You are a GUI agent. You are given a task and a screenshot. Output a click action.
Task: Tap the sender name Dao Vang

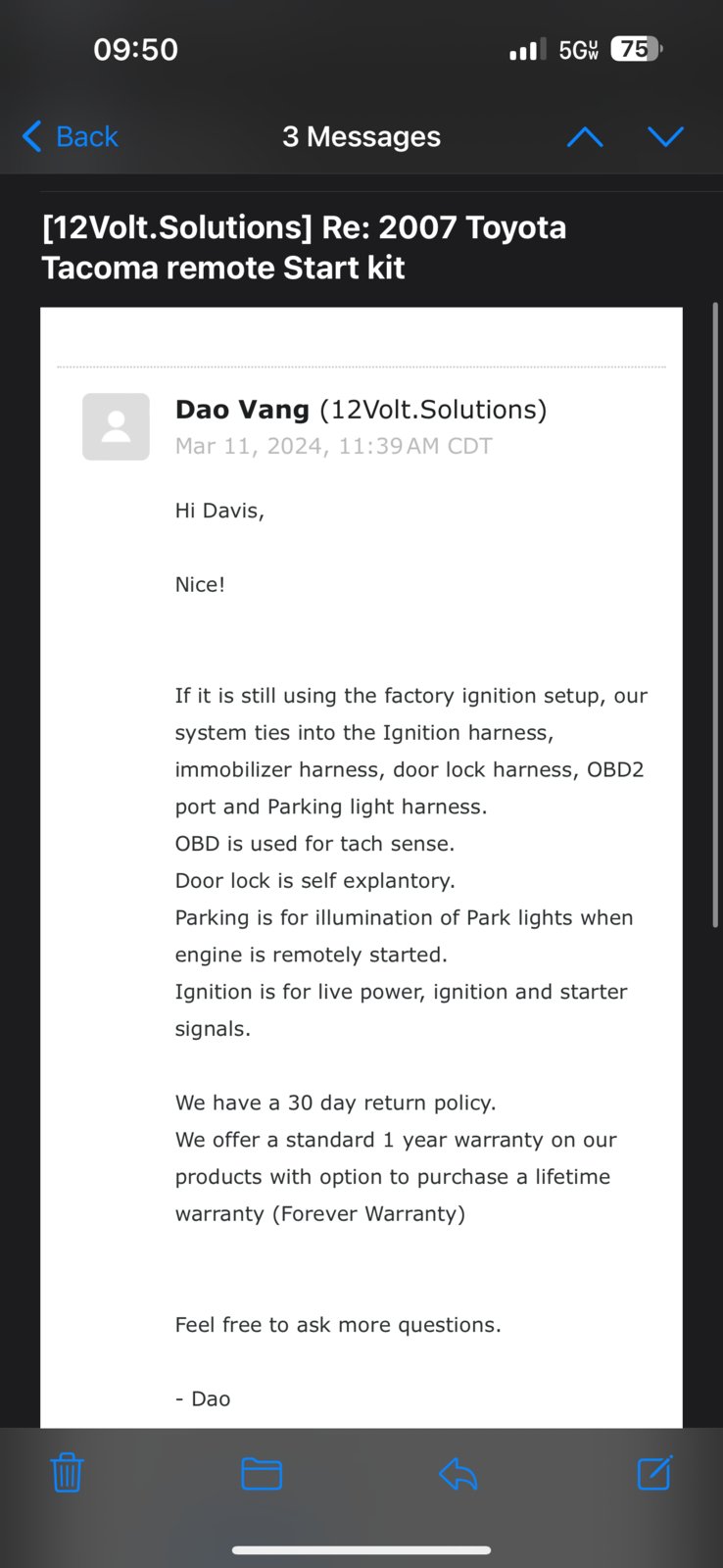coord(242,409)
